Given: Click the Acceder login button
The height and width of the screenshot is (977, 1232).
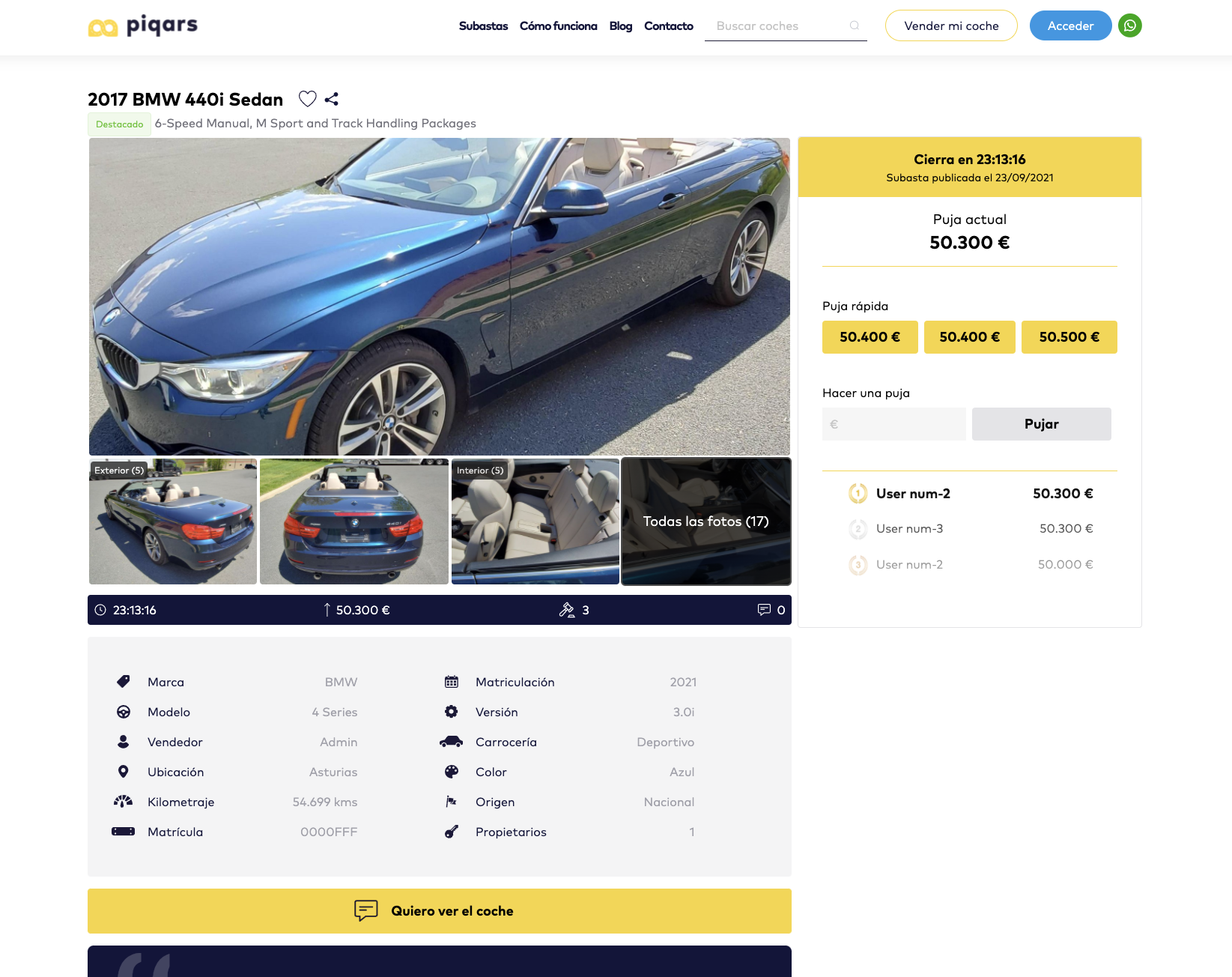Looking at the screenshot, I should [x=1070, y=25].
